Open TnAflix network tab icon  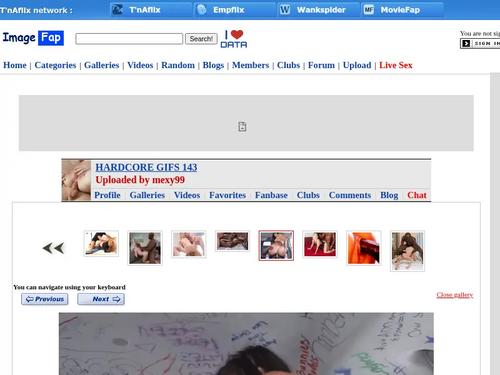click(x=117, y=10)
